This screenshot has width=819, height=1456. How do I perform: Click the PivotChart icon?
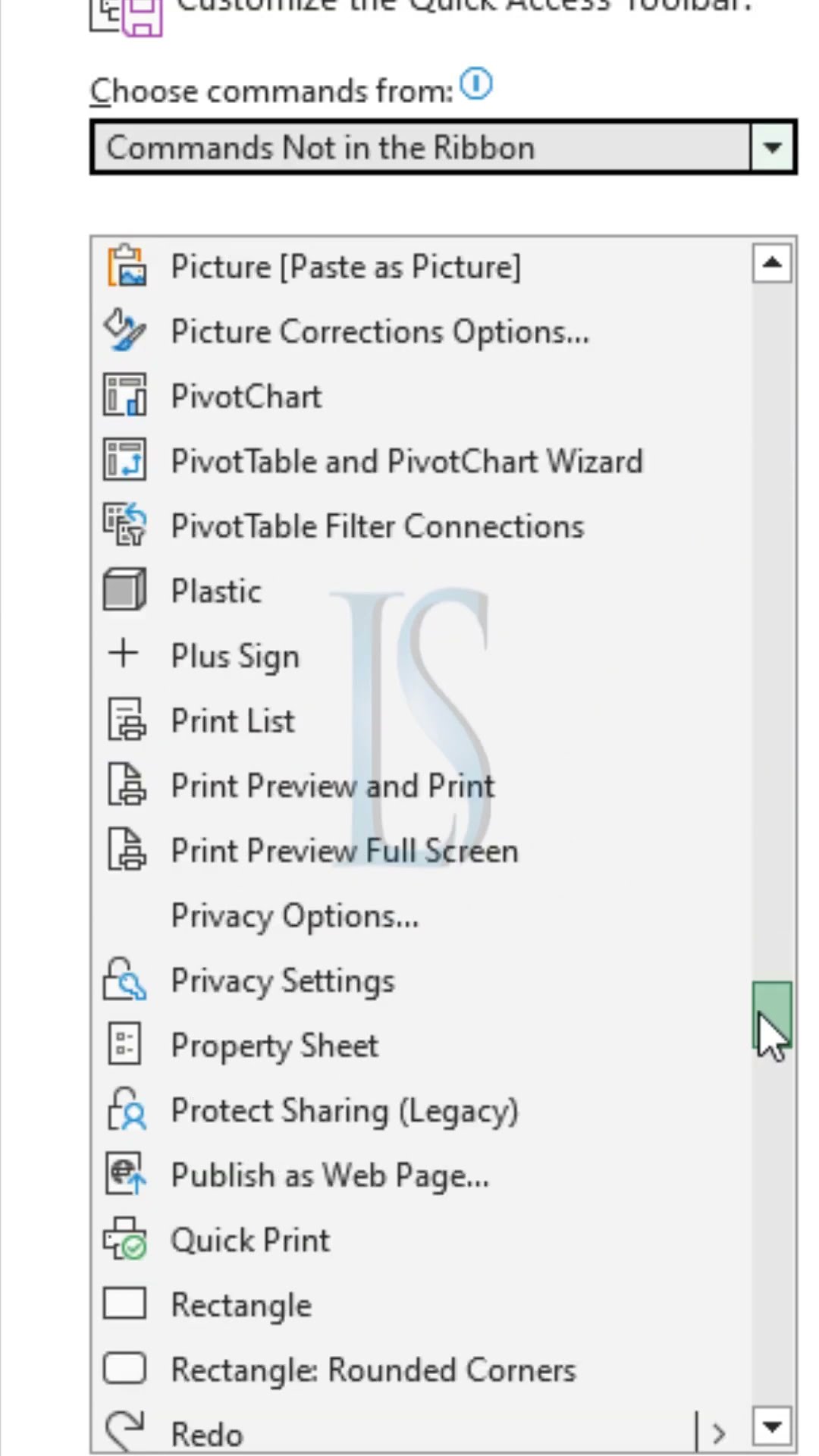(125, 396)
